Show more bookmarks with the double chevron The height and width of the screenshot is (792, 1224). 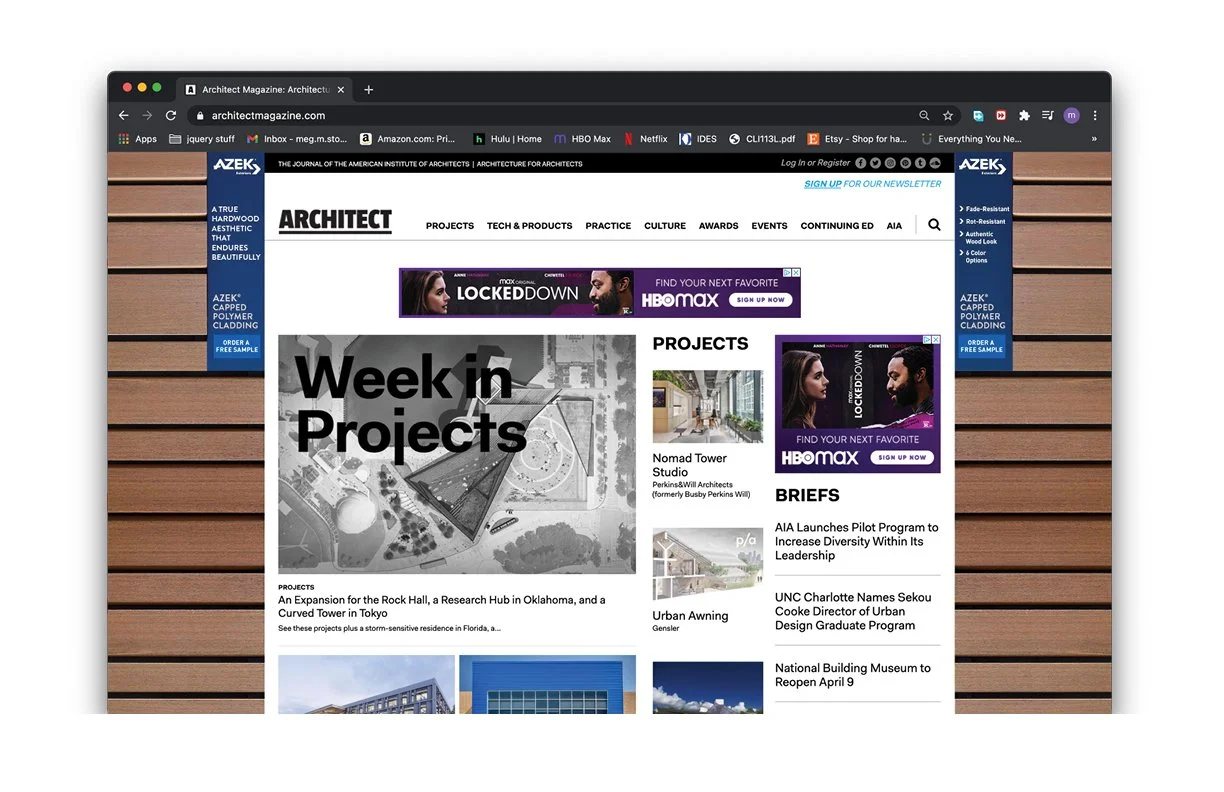pos(1094,139)
